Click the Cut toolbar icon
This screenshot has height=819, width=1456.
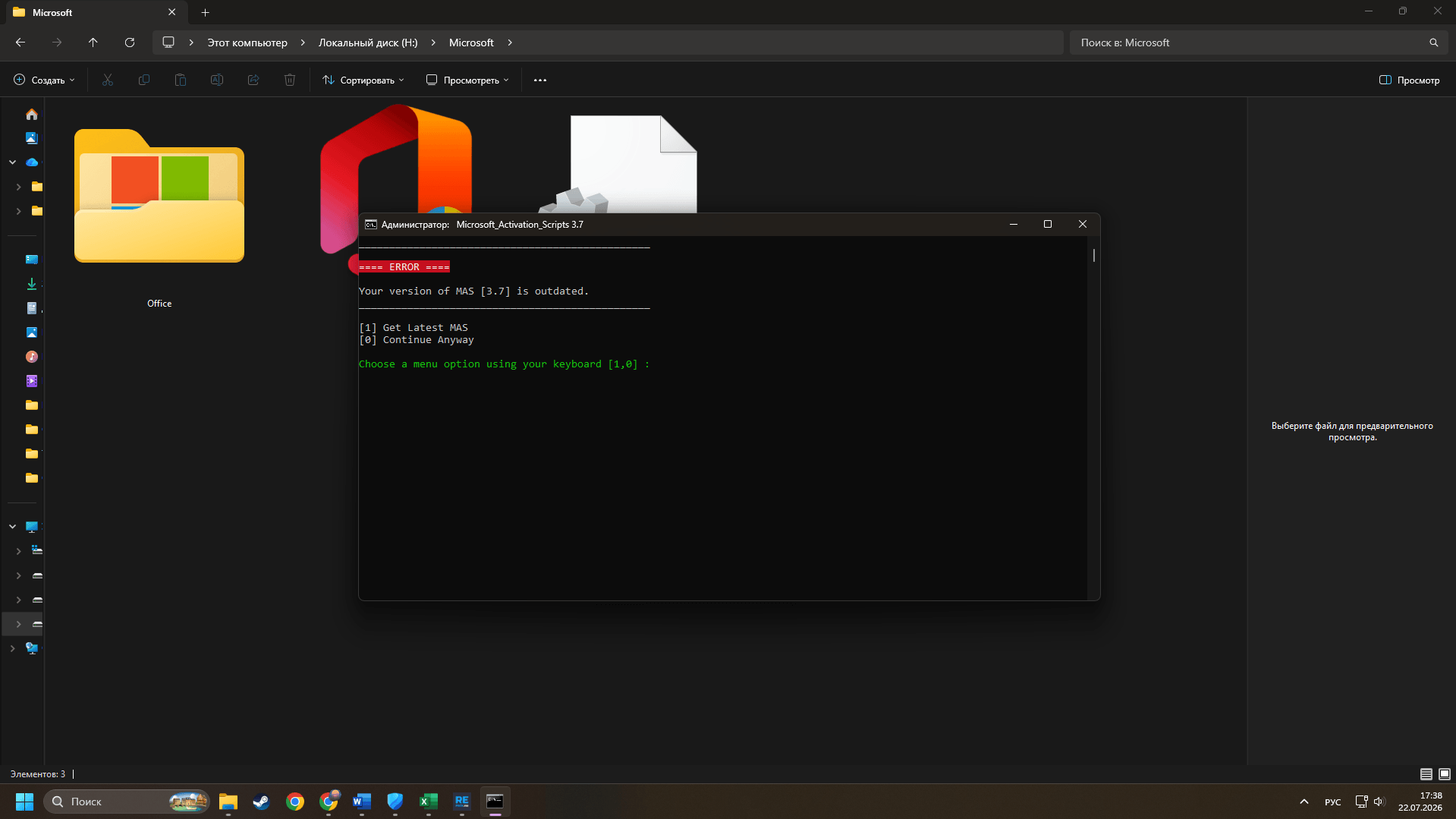coord(108,80)
